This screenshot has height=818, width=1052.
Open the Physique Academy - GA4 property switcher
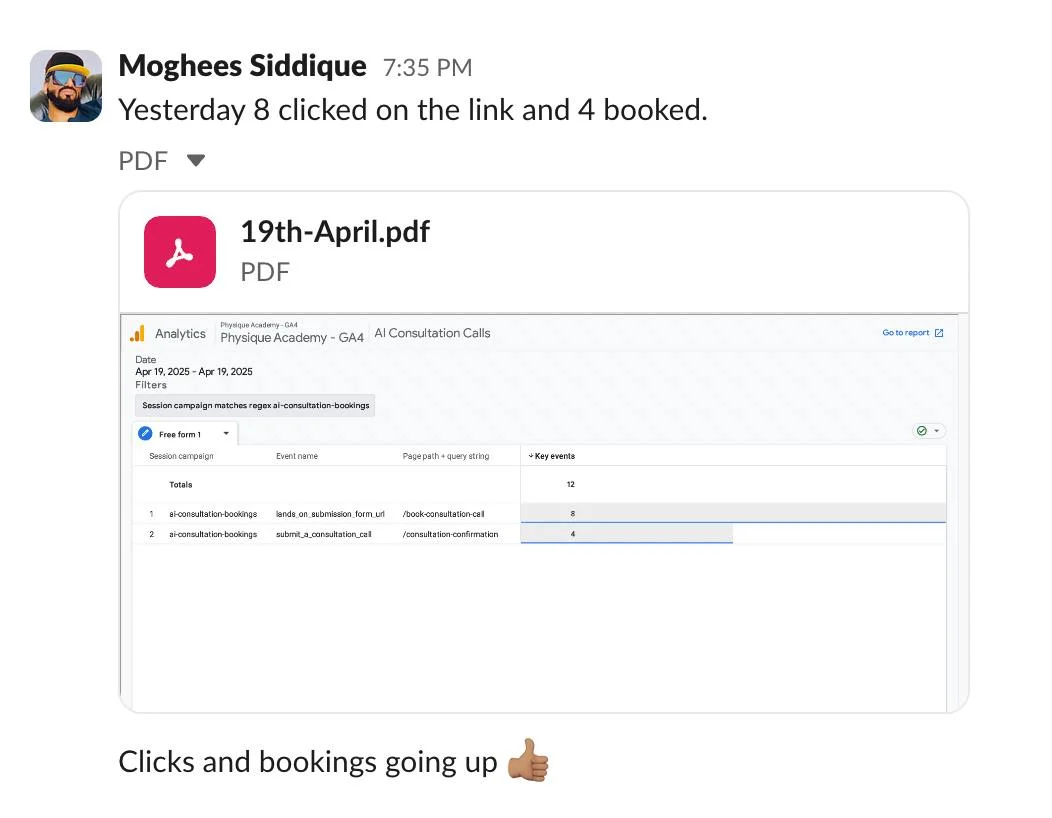click(x=292, y=337)
